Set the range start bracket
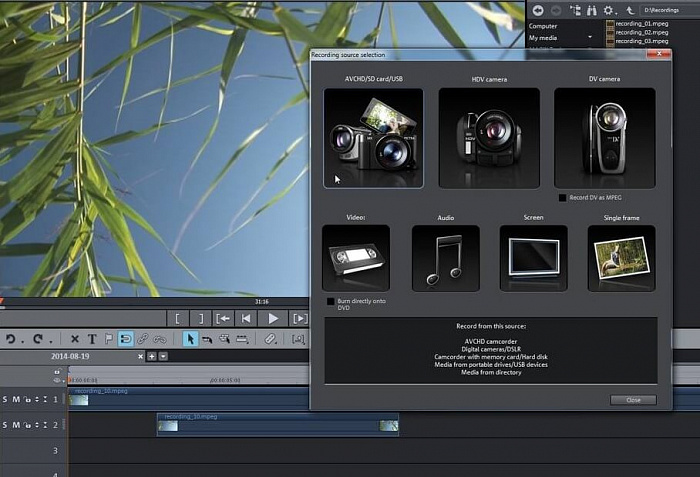Screen dimensions: 700x477 click(177, 319)
